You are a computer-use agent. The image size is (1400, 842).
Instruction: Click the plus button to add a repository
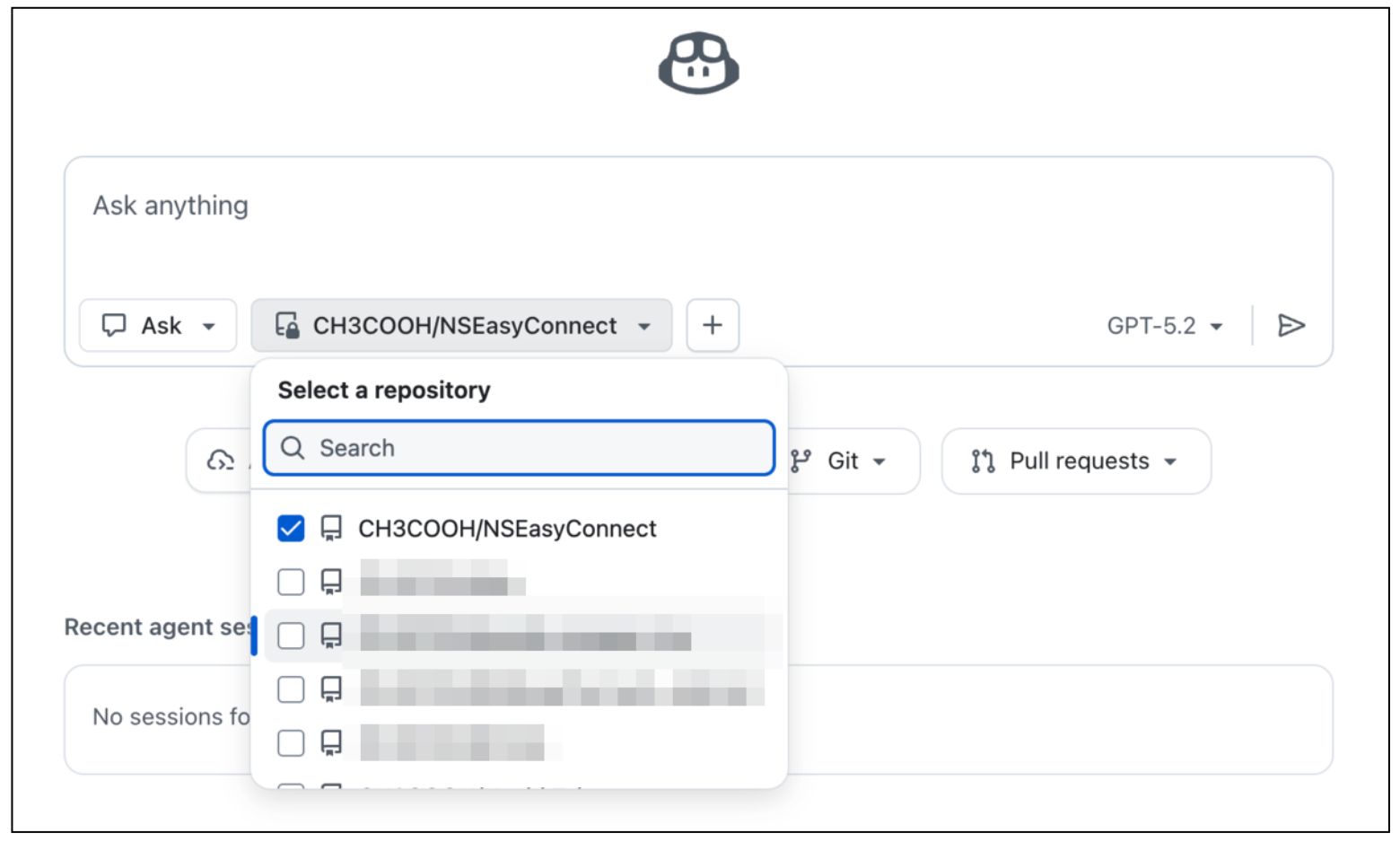pos(713,325)
